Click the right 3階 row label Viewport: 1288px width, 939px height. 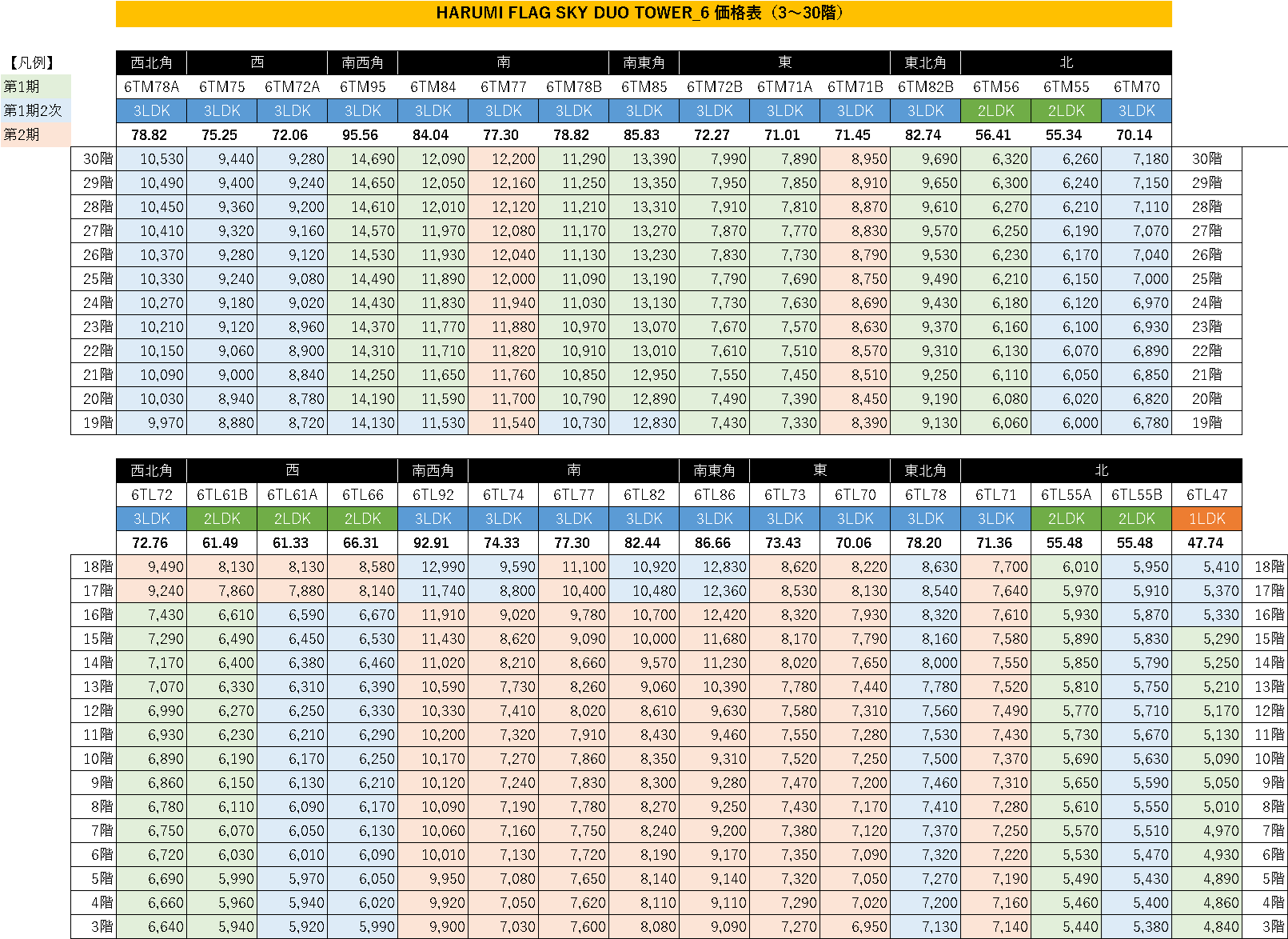(1265, 926)
